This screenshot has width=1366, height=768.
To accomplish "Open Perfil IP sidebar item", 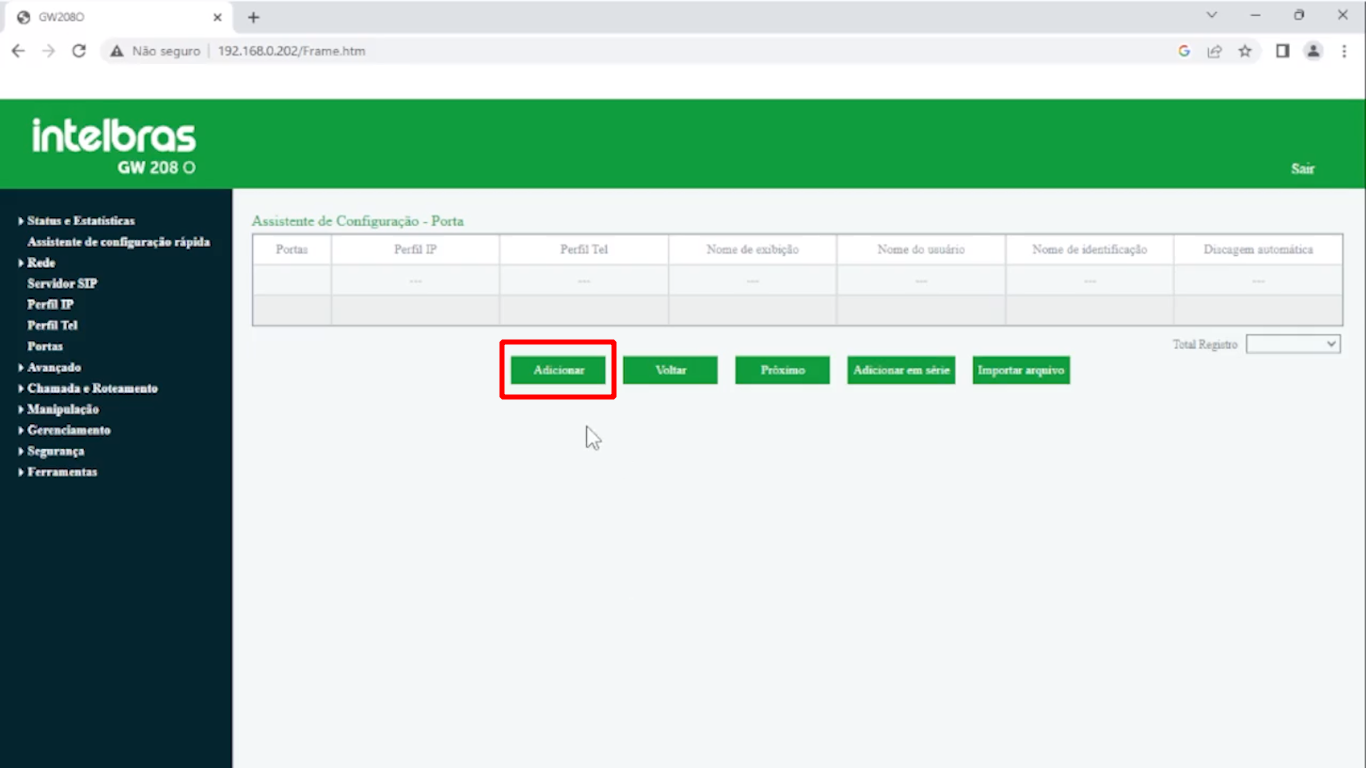I will pyautogui.click(x=50, y=305).
